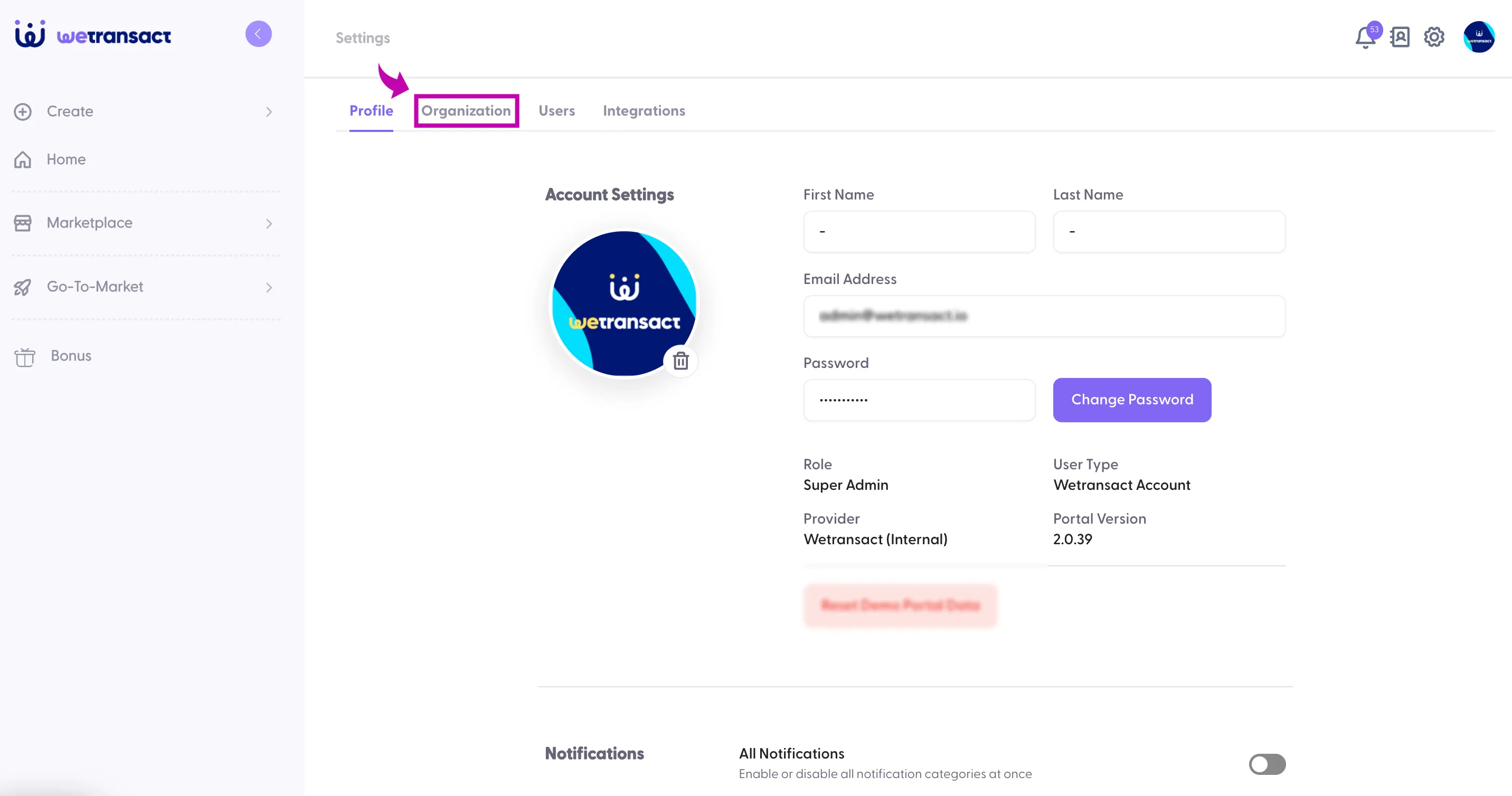
Task: Open user avatar menu at top right
Action: [1479, 37]
